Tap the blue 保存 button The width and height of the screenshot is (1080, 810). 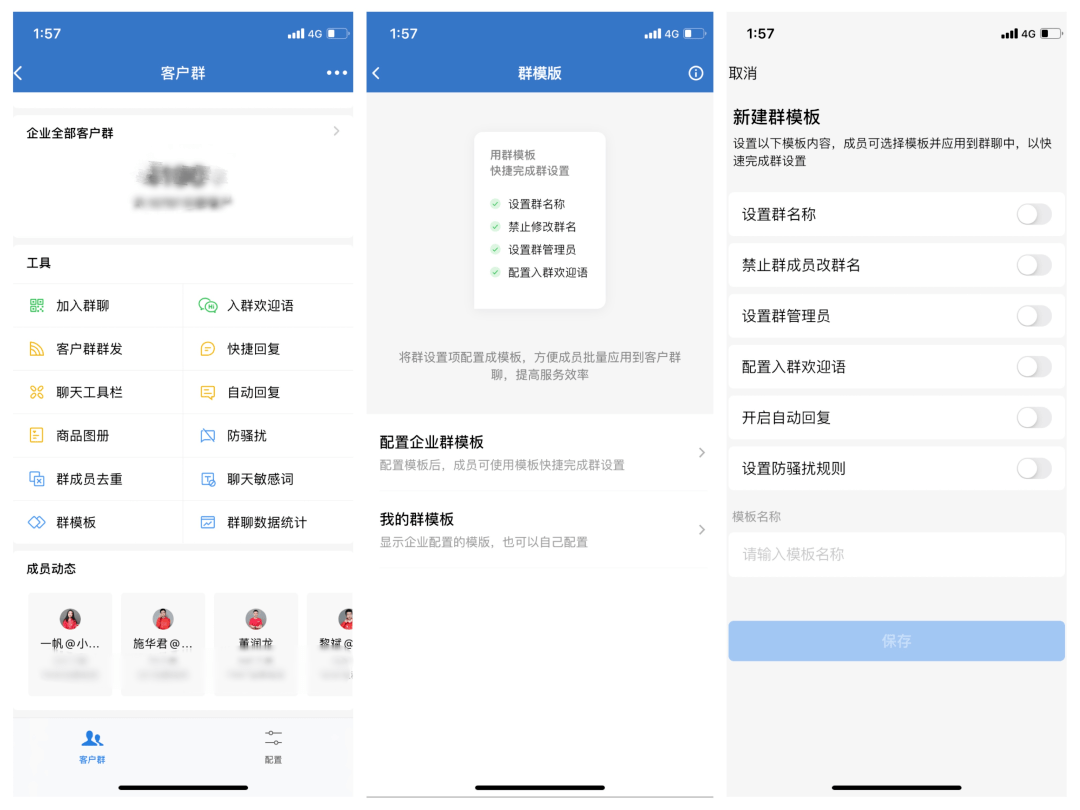[896, 641]
